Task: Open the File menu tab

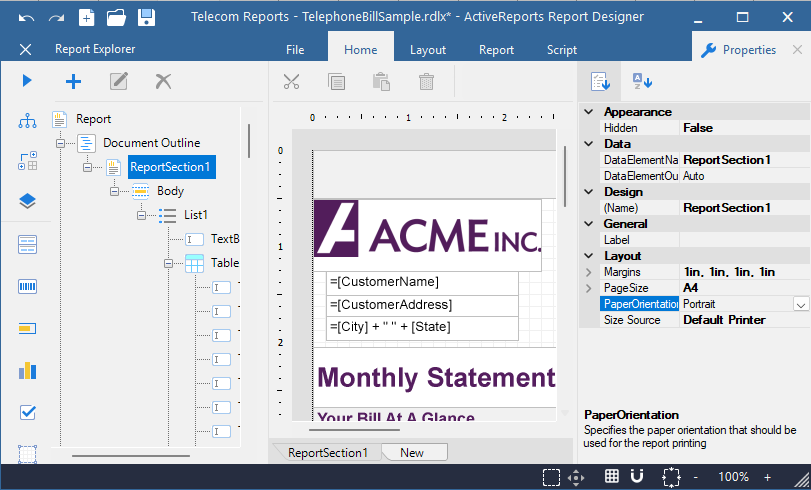Action: click(295, 50)
